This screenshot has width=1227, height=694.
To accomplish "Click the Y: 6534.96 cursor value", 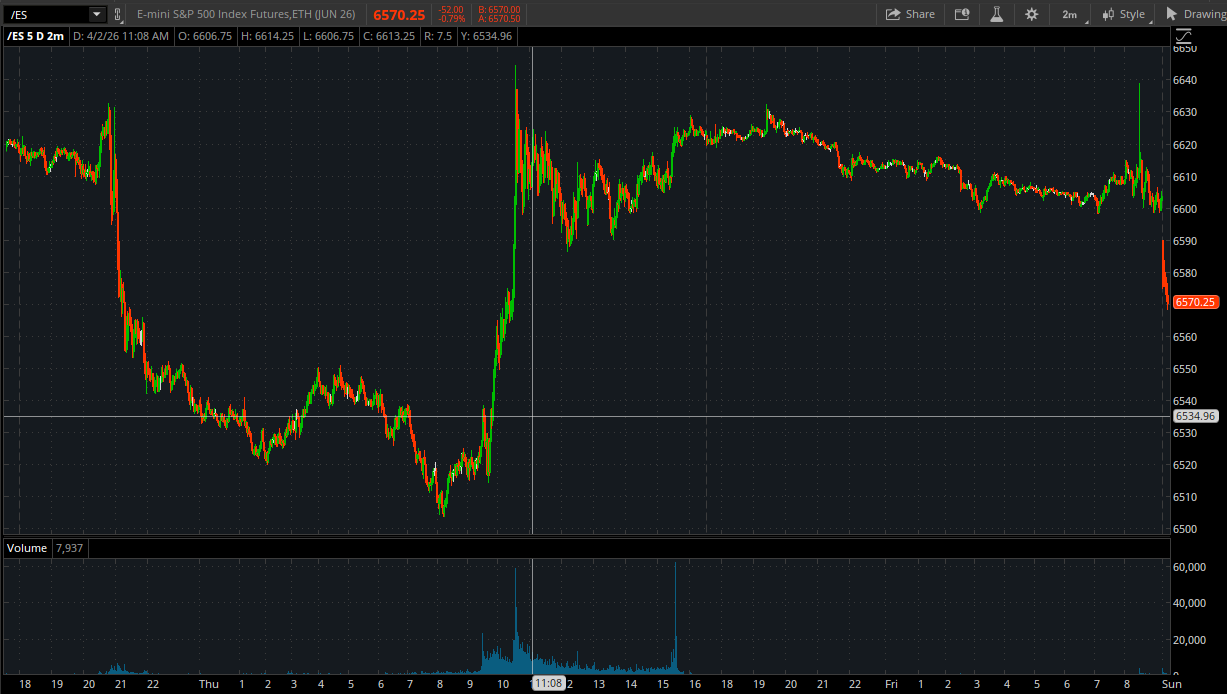I will tap(486, 36).
